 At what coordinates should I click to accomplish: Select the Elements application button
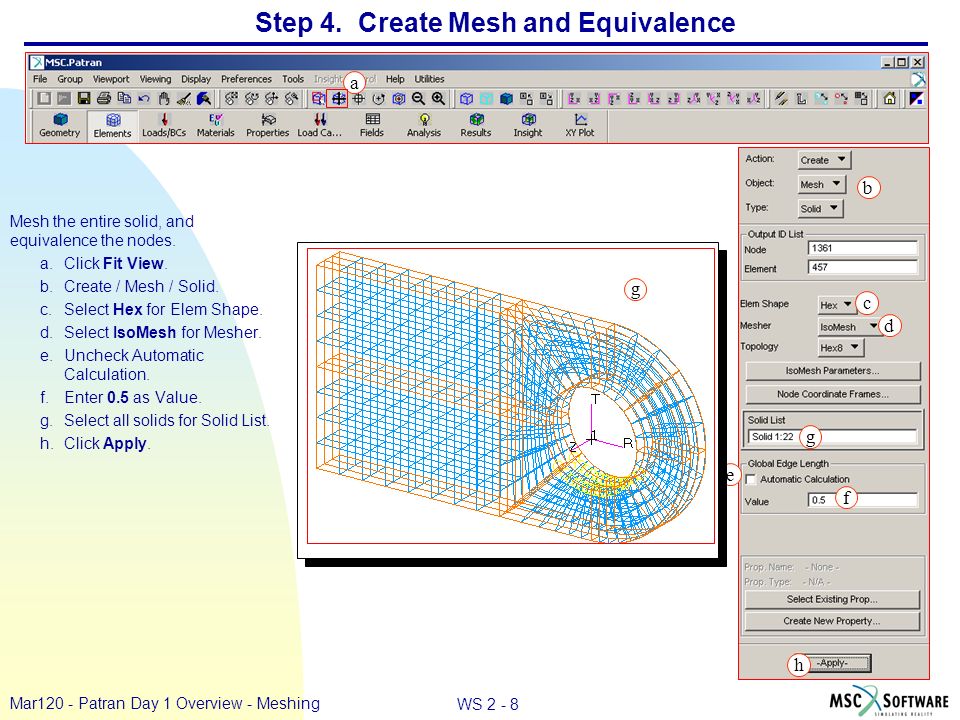coord(113,126)
